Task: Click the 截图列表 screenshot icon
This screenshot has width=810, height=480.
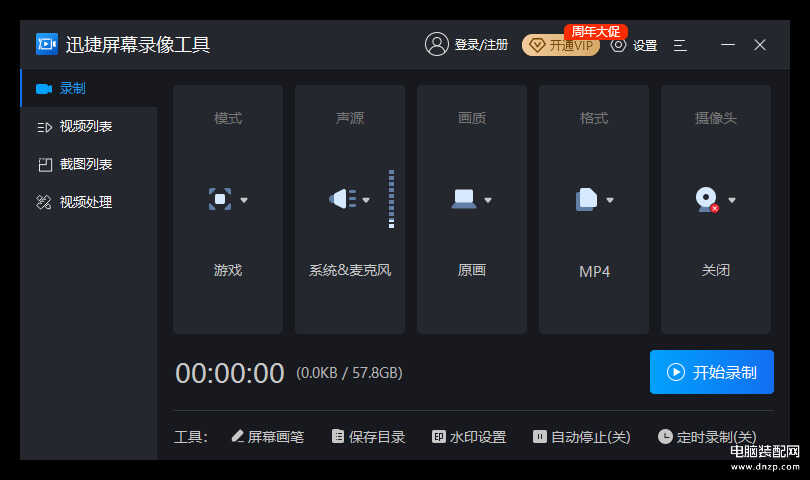Action: (x=45, y=165)
